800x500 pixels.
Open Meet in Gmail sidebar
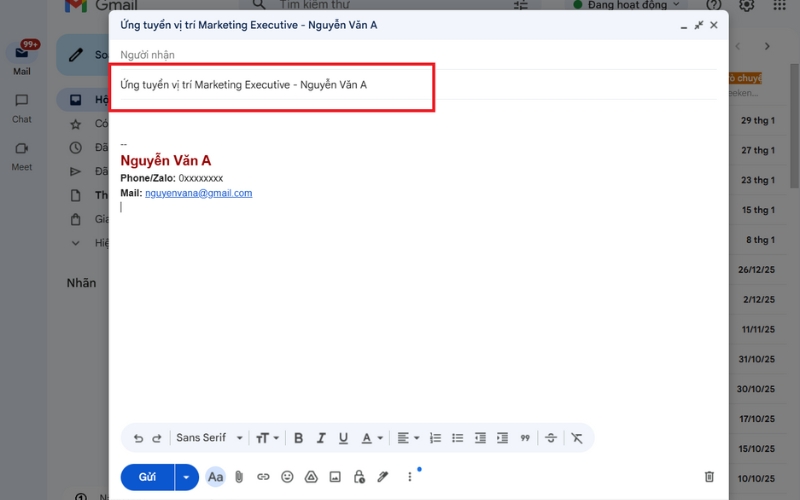[x=21, y=157]
